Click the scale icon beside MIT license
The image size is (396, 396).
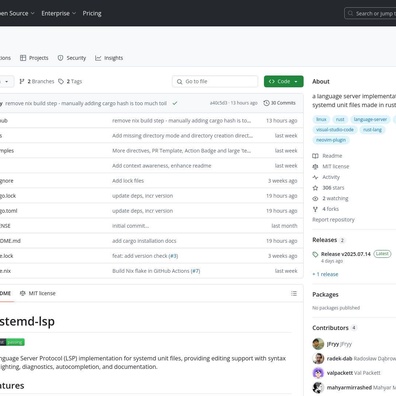[x=315, y=166]
